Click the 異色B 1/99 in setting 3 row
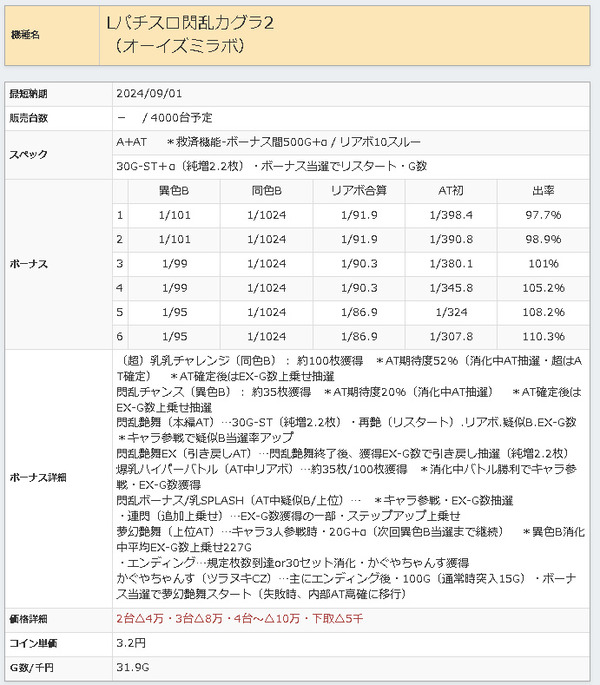 (174, 264)
